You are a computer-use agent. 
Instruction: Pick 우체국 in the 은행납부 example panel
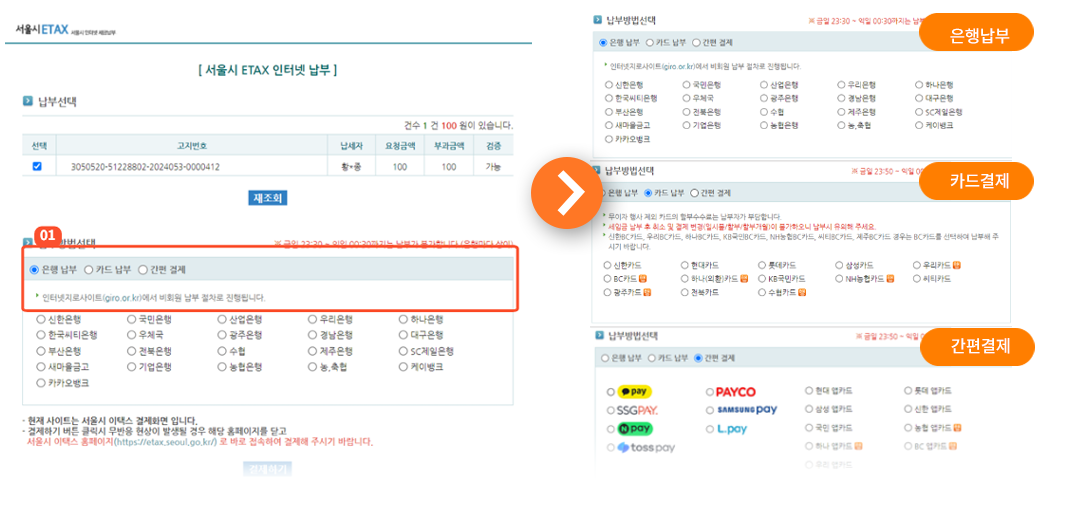pyautogui.click(x=687, y=99)
